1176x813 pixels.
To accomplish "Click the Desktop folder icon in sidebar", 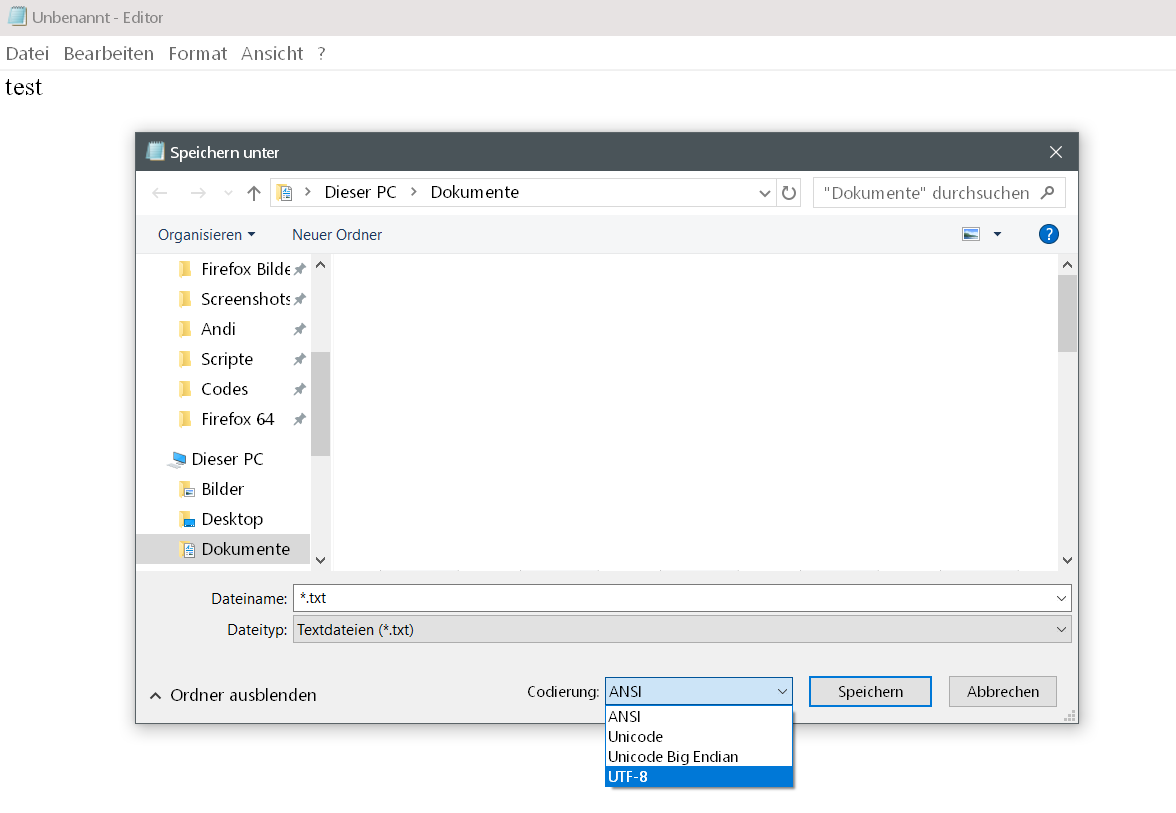I will (185, 519).
